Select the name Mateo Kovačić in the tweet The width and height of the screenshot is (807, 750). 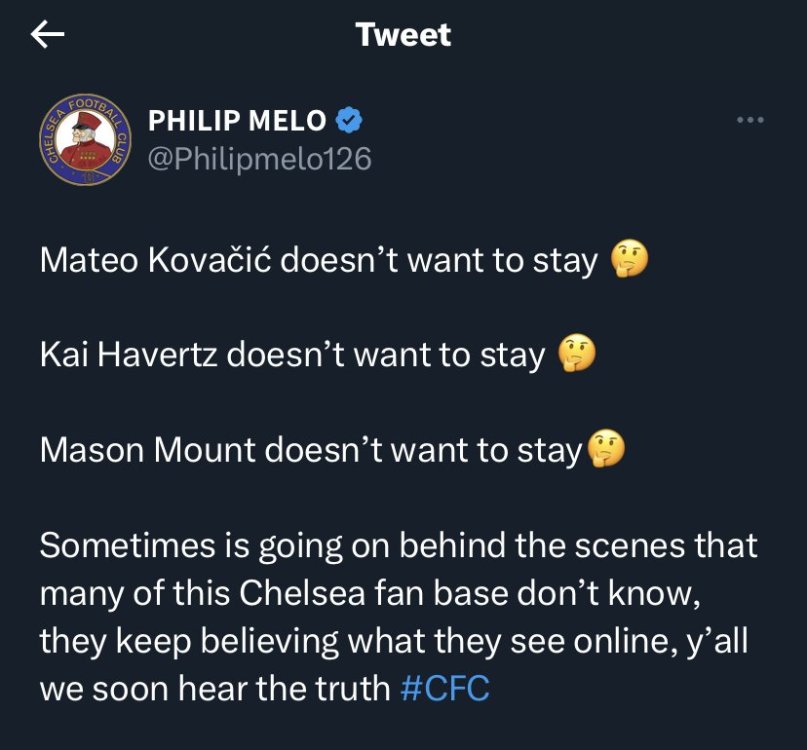pyautogui.click(x=155, y=259)
